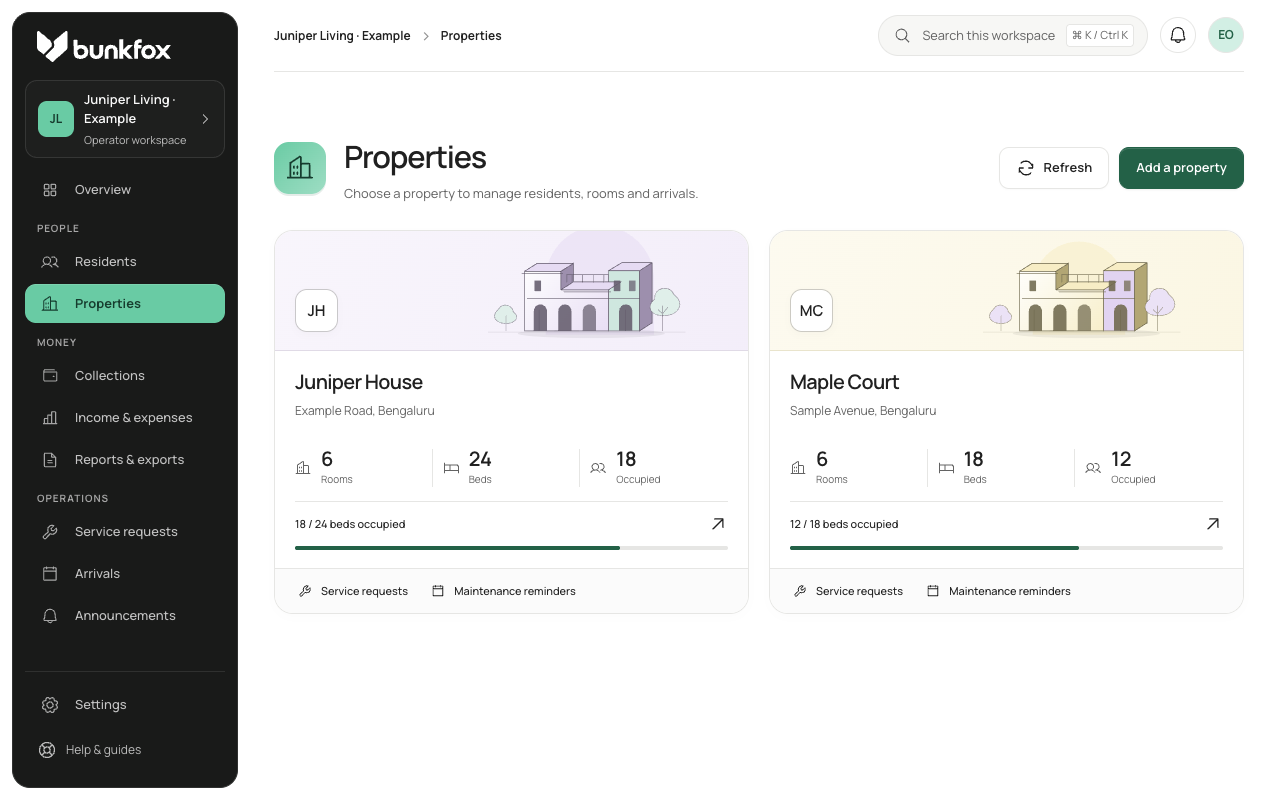Open Help & guides
This screenshot has width=1280, height=800.
coord(125,750)
